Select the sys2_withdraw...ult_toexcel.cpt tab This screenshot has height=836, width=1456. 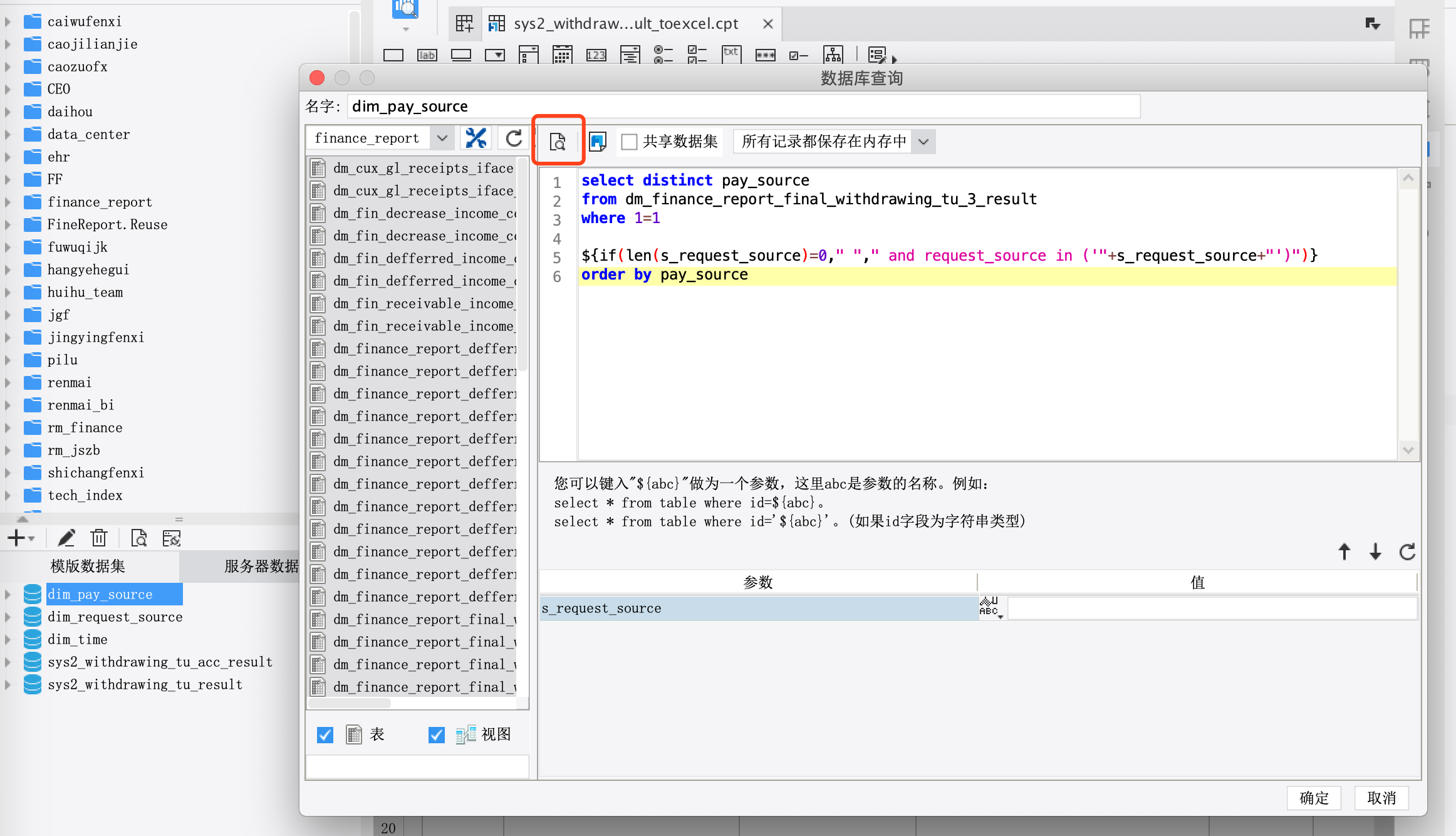625,24
